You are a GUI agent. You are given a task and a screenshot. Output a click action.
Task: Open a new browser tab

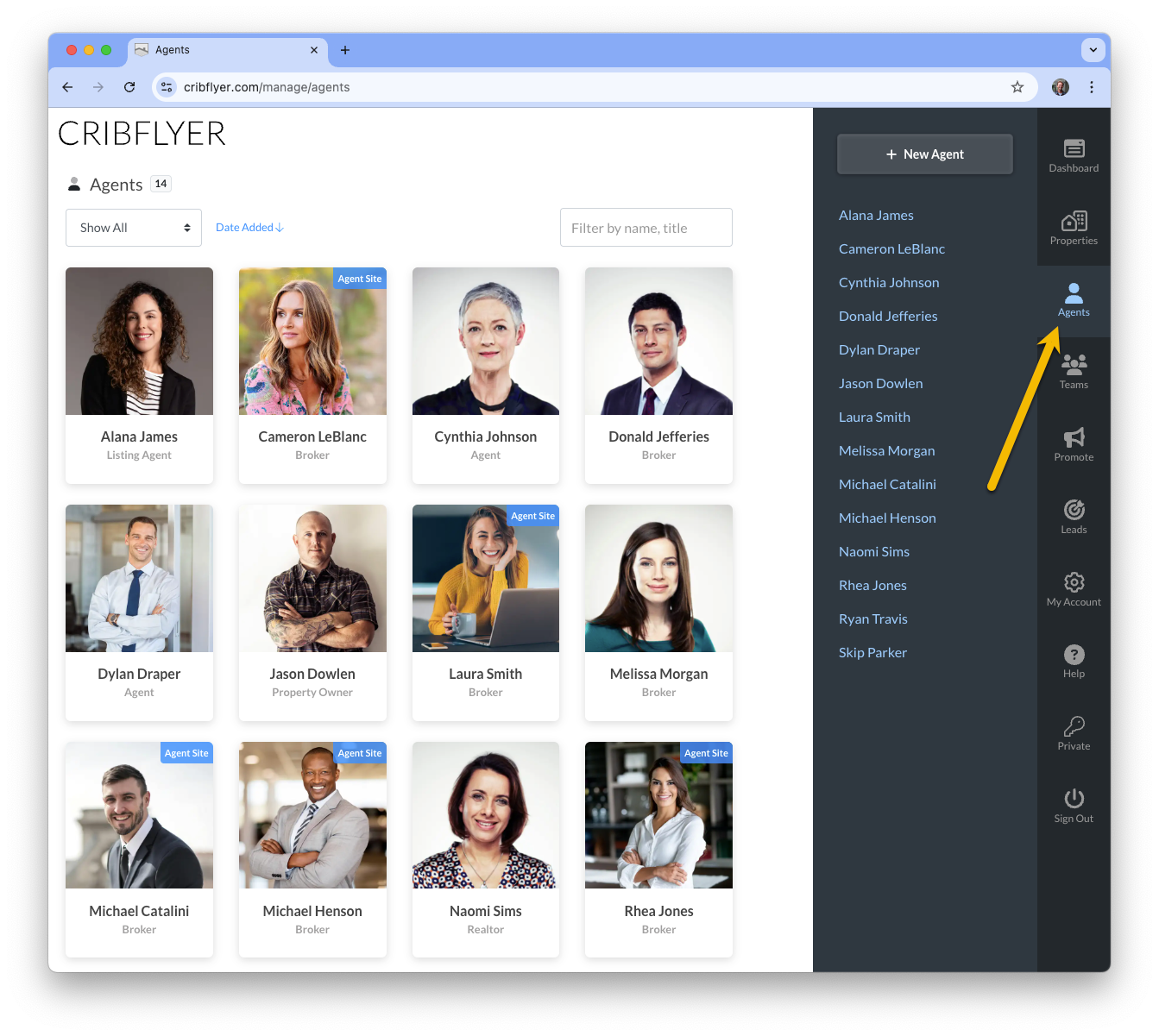tap(345, 50)
